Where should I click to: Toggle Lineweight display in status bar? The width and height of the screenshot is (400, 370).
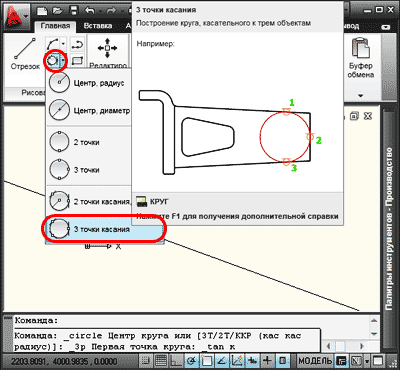coord(267,361)
